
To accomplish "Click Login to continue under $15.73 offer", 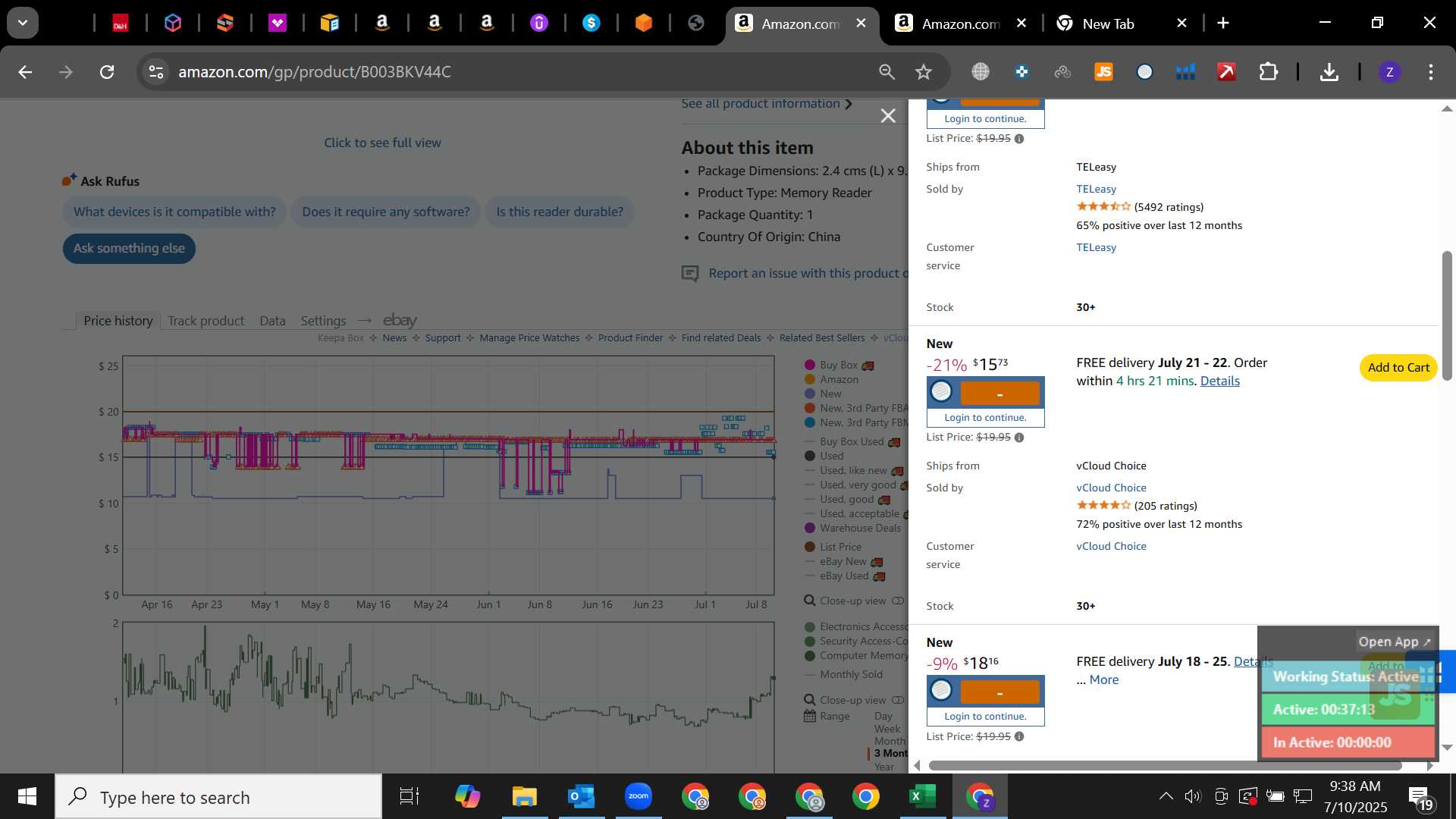I will (985, 418).
